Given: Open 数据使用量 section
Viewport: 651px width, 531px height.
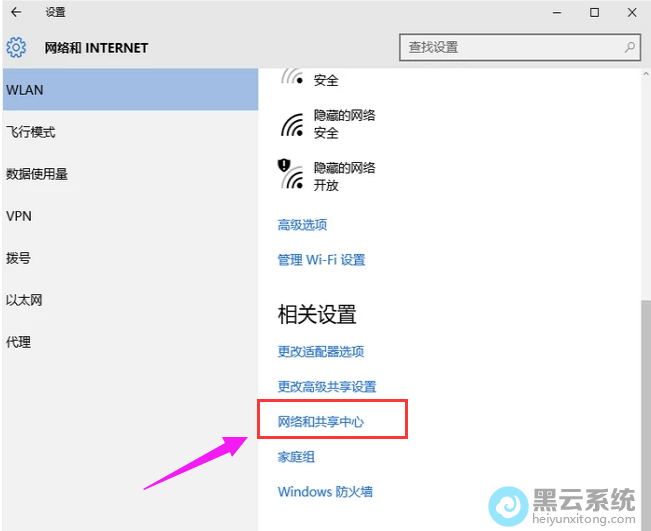Looking at the screenshot, I should tap(37, 174).
